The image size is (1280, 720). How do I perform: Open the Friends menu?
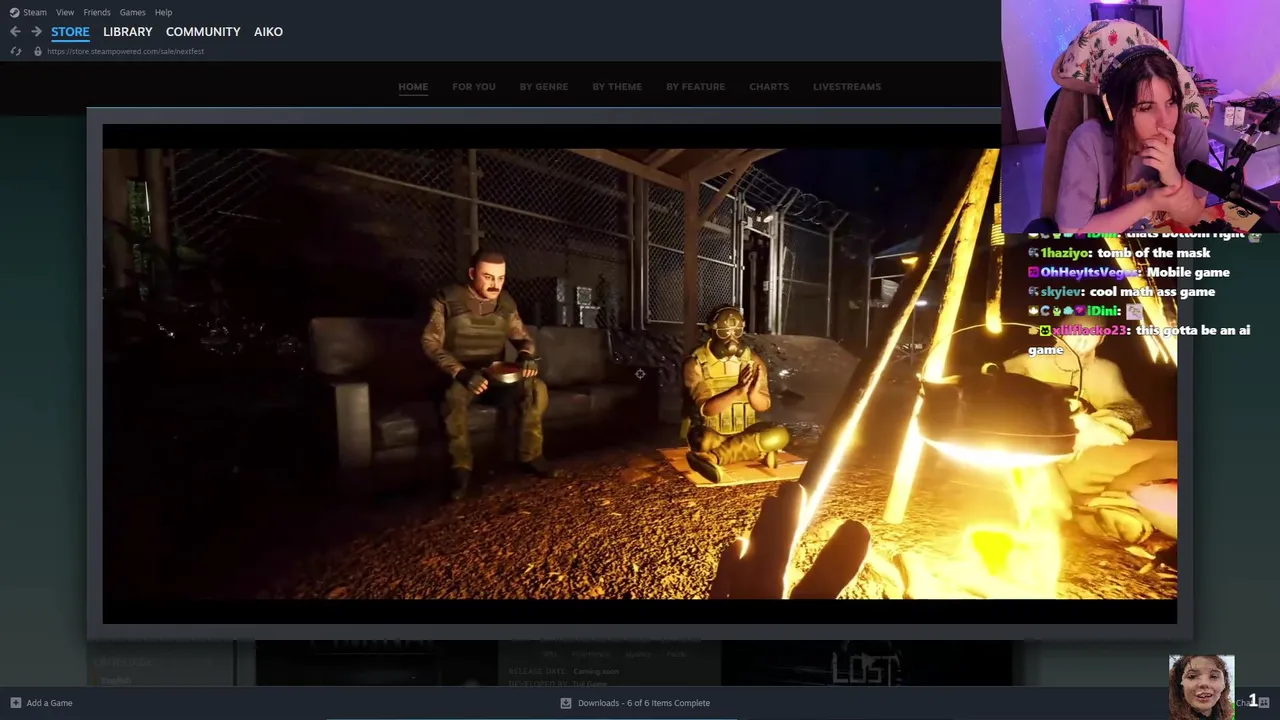coord(97,12)
